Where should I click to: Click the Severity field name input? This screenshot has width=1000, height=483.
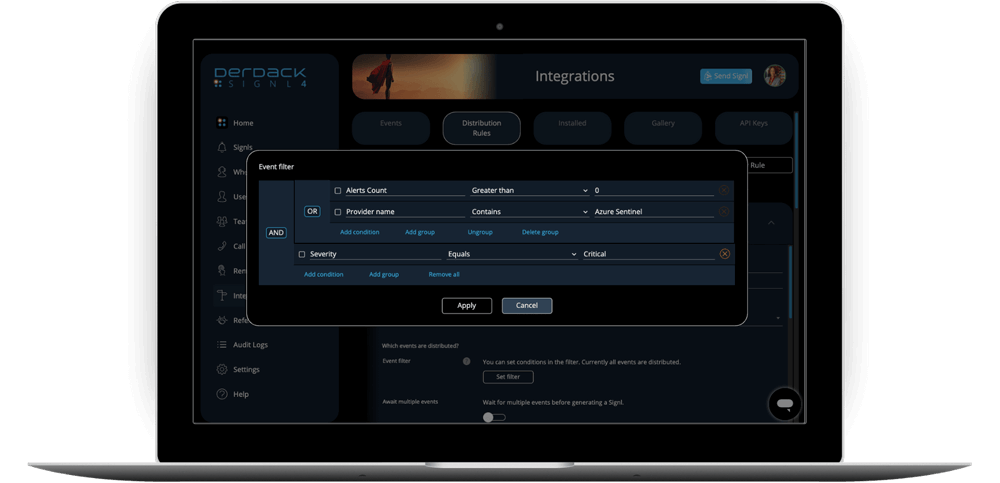375,254
